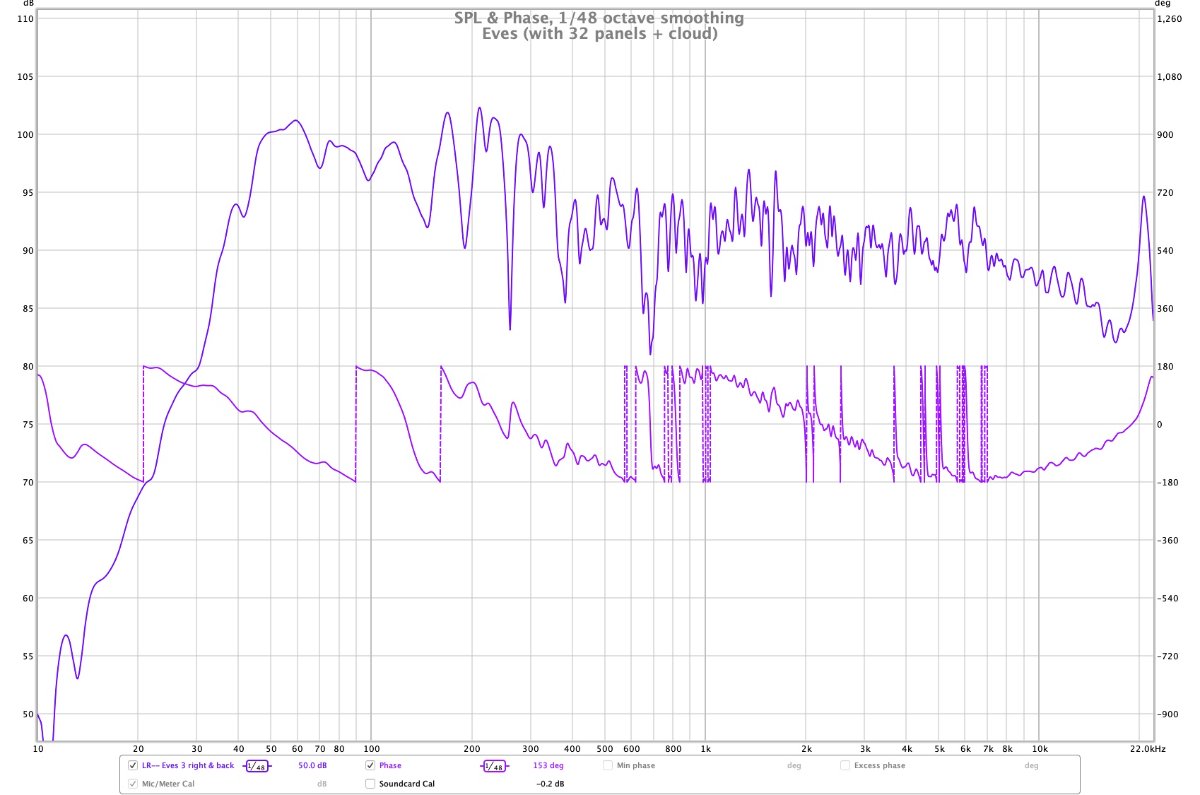Click the 50.0 dB readout value
This screenshot has height=795, width=1200.
tap(314, 766)
